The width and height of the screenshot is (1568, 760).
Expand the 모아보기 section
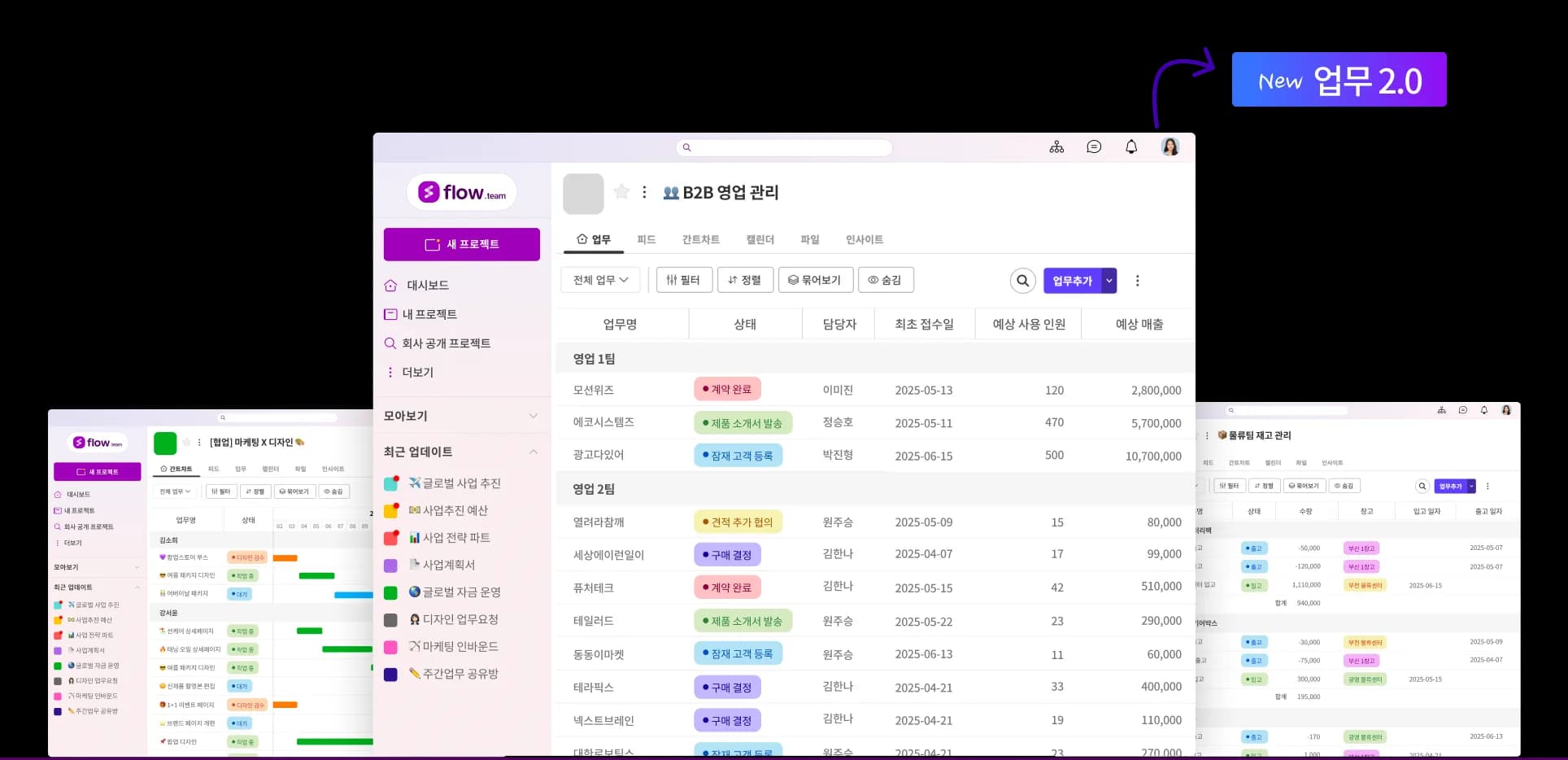tap(534, 416)
